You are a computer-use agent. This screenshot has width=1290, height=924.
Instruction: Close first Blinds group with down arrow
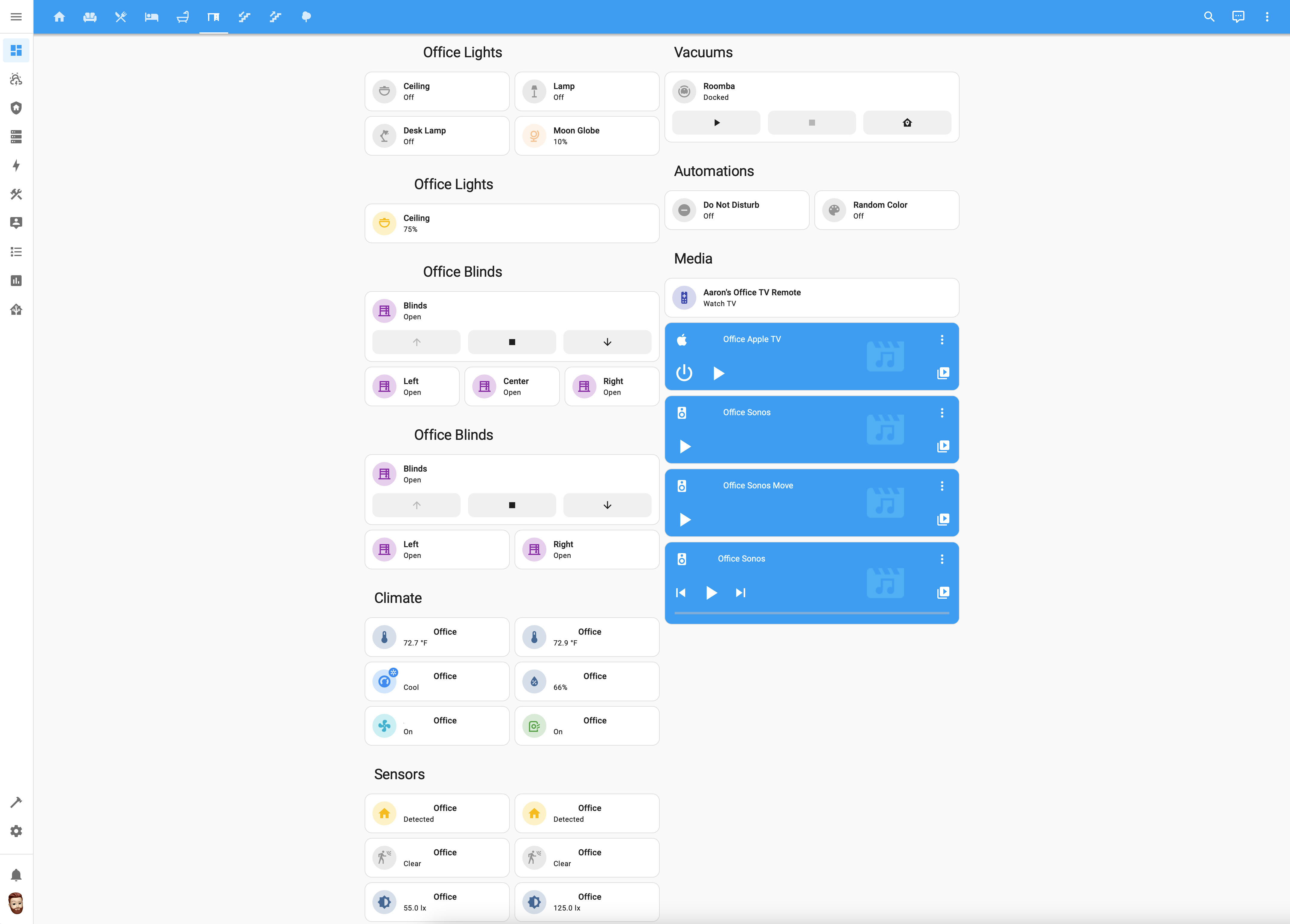click(x=607, y=342)
